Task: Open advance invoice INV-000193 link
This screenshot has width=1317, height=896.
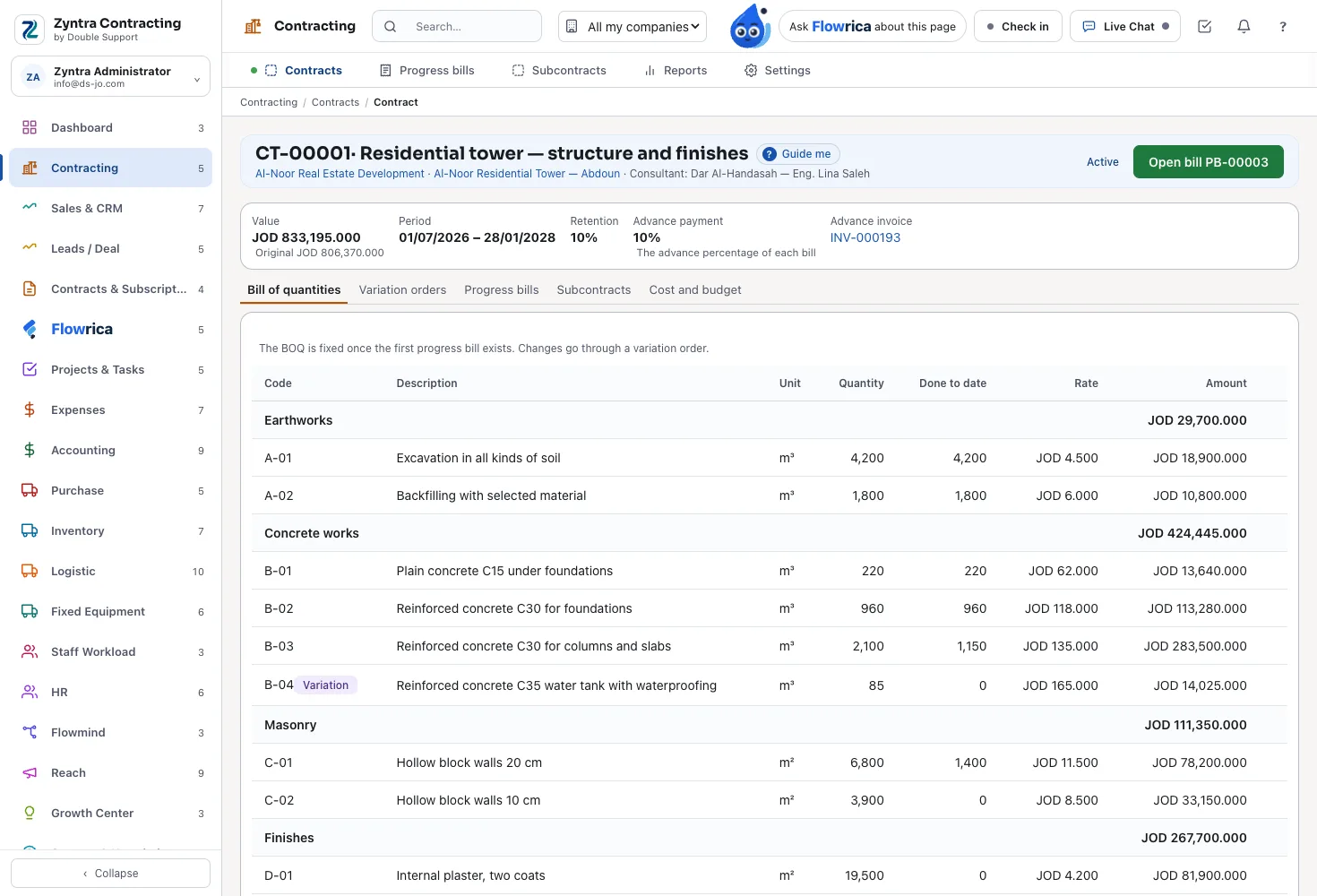Action: point(865,238)
